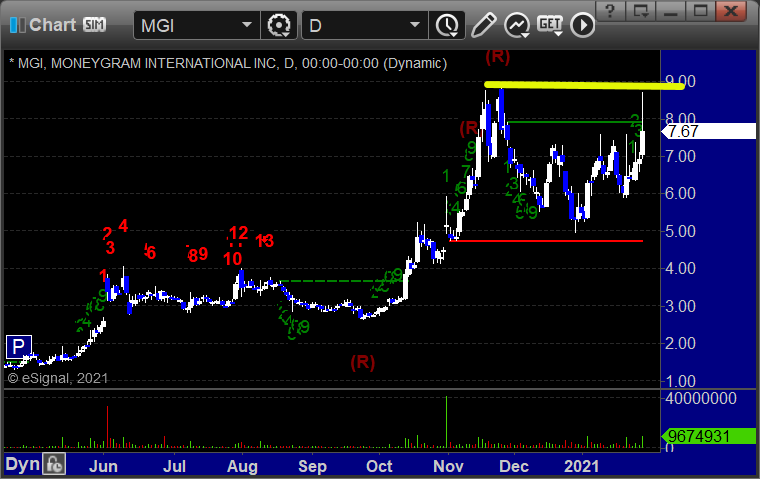Open the MGI symbol dropdown arrow

247,24
